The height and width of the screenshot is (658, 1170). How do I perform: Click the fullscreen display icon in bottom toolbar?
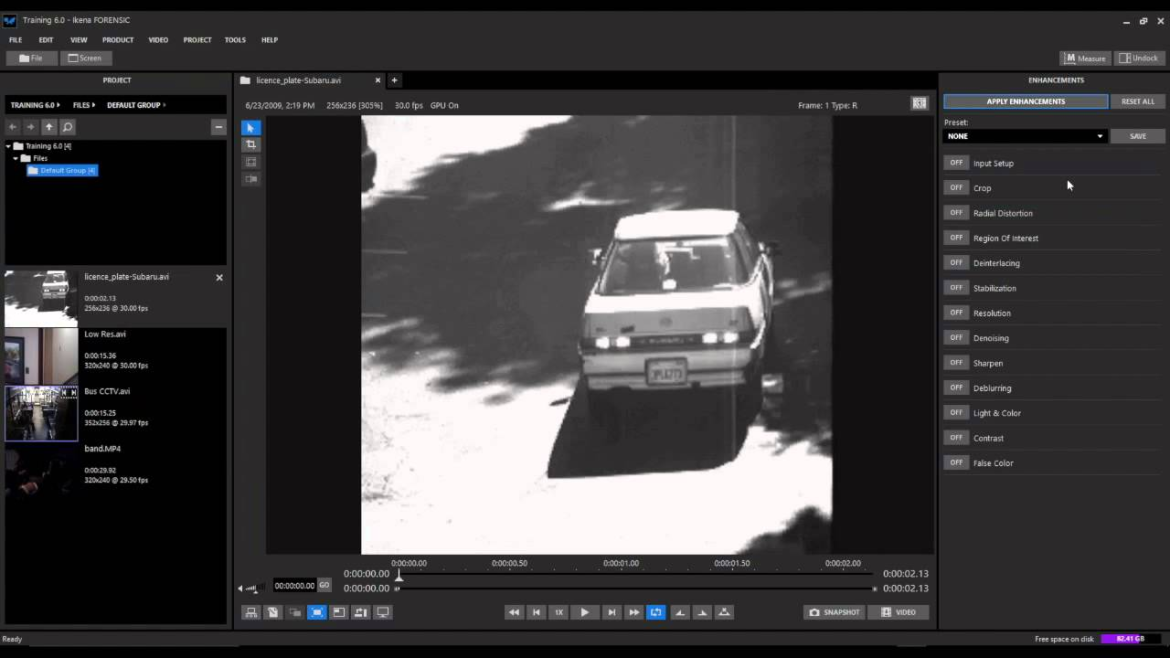[382, 612]
